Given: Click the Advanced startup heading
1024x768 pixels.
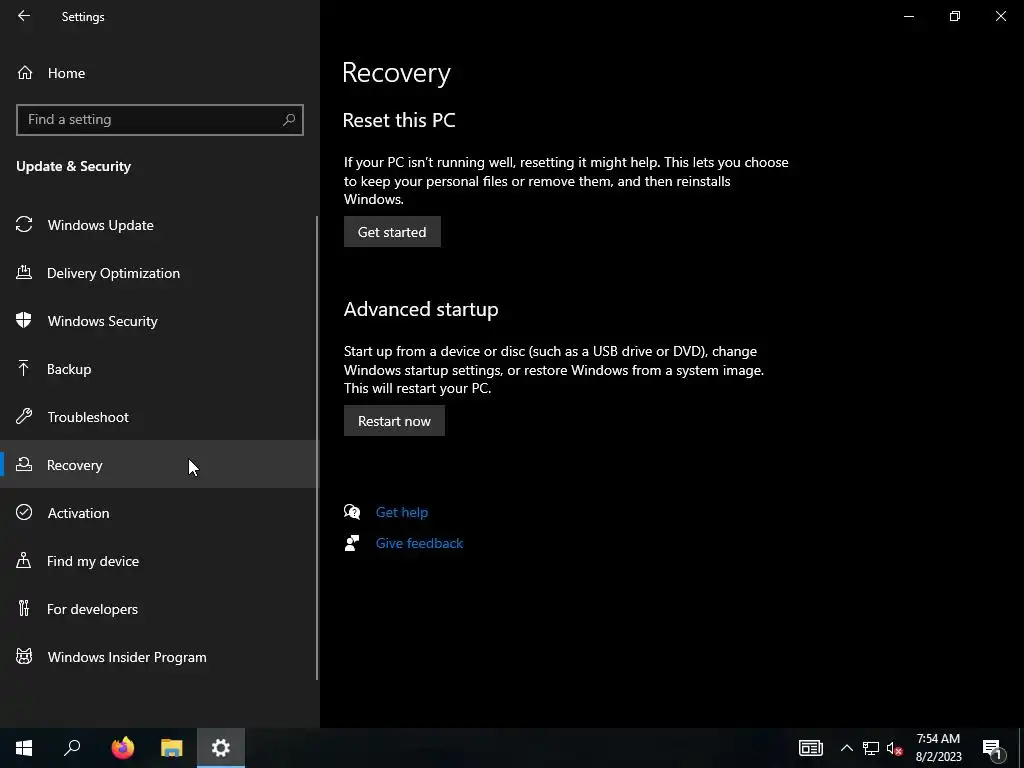Looking at the screenshot, I should pos(421,309).
